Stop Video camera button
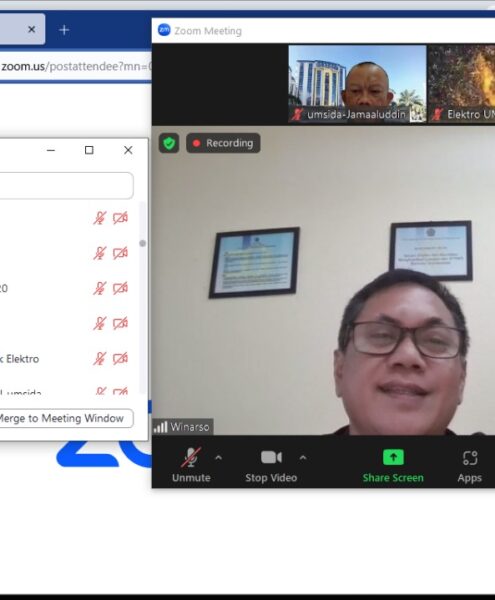 tap(271, 465)
